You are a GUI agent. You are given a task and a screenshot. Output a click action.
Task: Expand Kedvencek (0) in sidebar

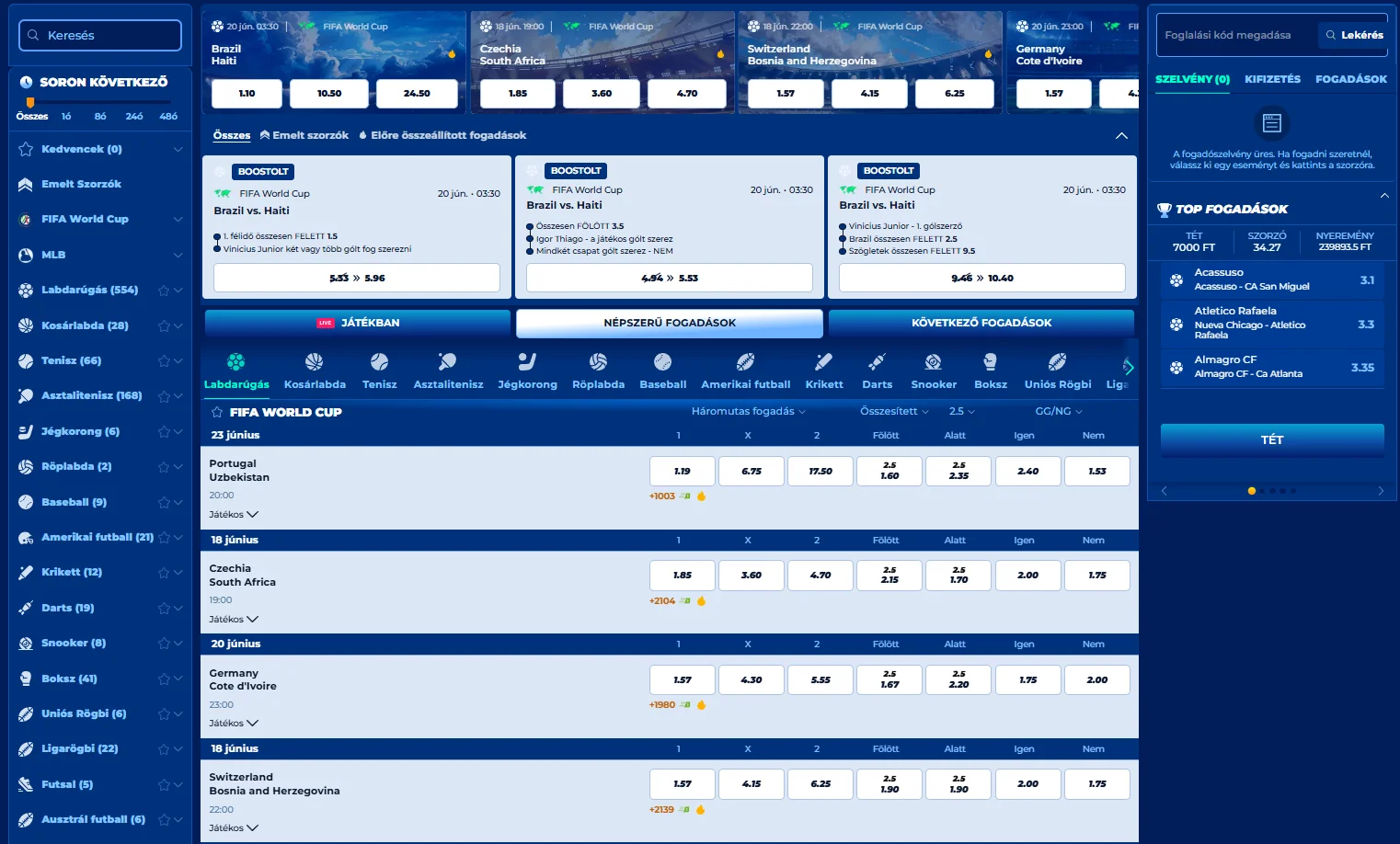tap(178, 149)
